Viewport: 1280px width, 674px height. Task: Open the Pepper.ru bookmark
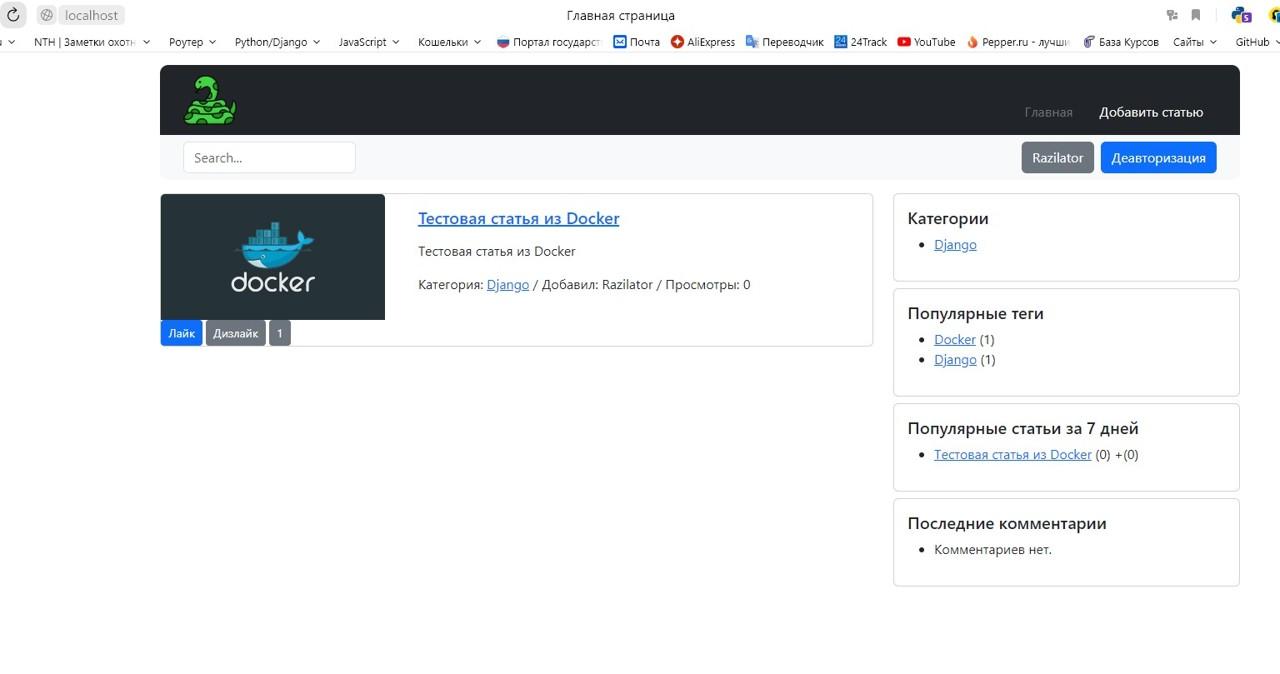point(1018,42)
